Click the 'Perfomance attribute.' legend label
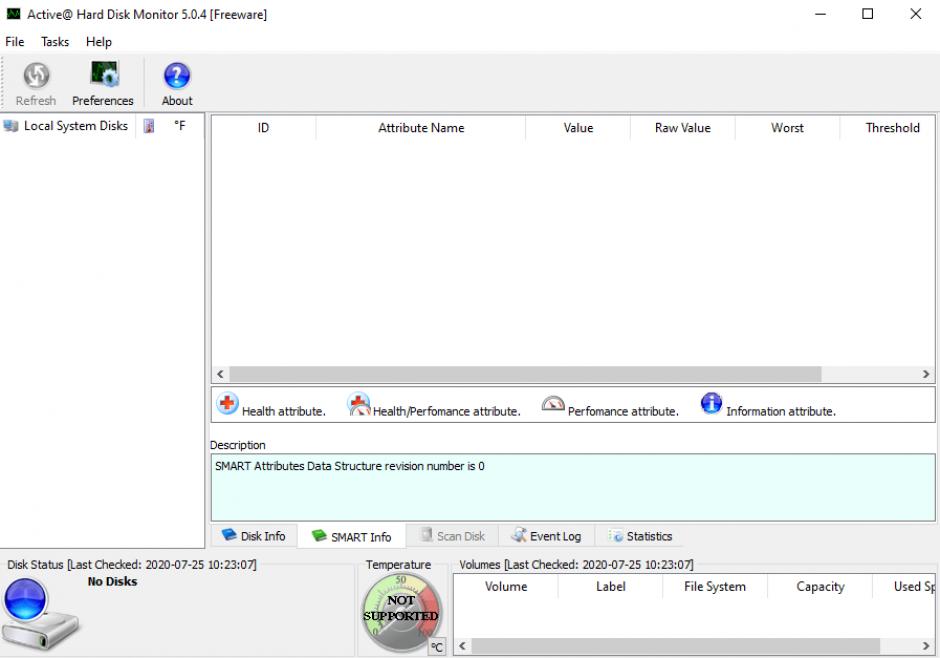The image size is (940, 658). pos(623,411)
